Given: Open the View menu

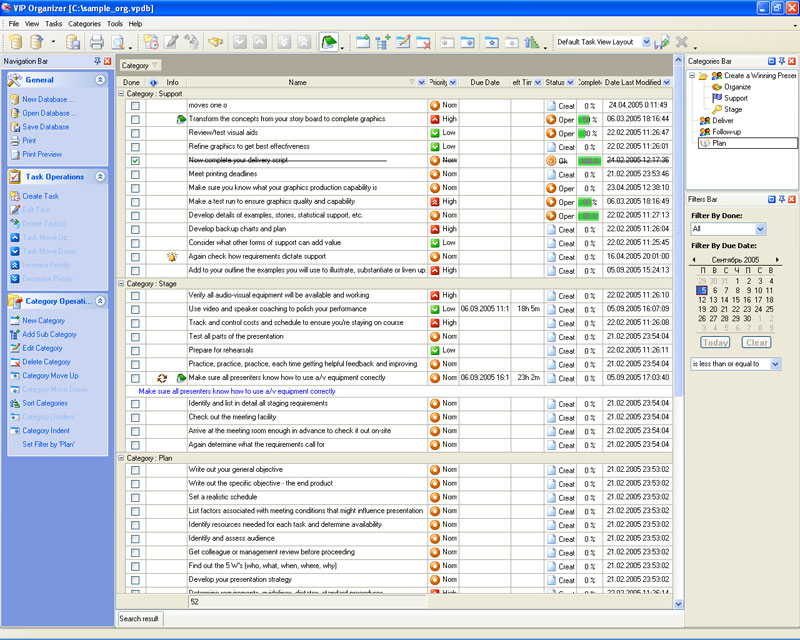Looking at the screenshot, I should pos(32,23).
